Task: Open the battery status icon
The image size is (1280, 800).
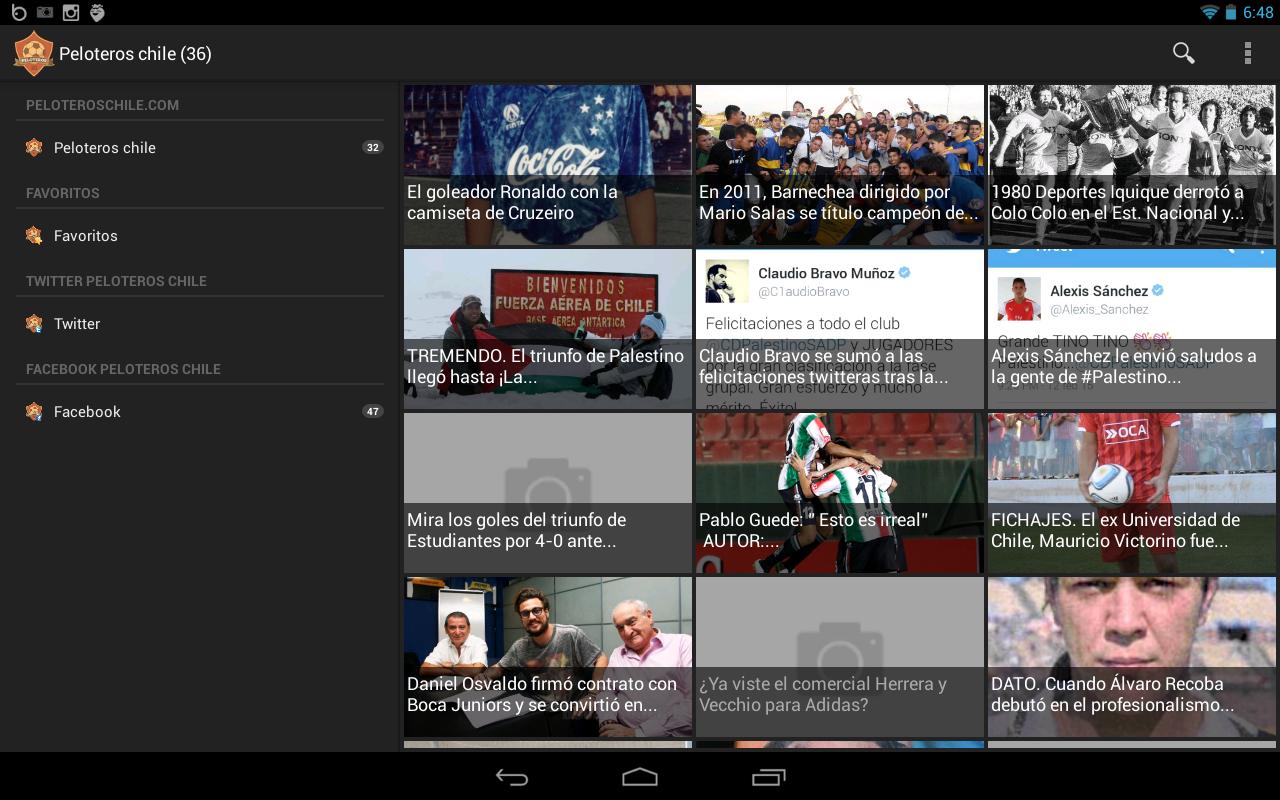Action: [x=1231, y=12]
